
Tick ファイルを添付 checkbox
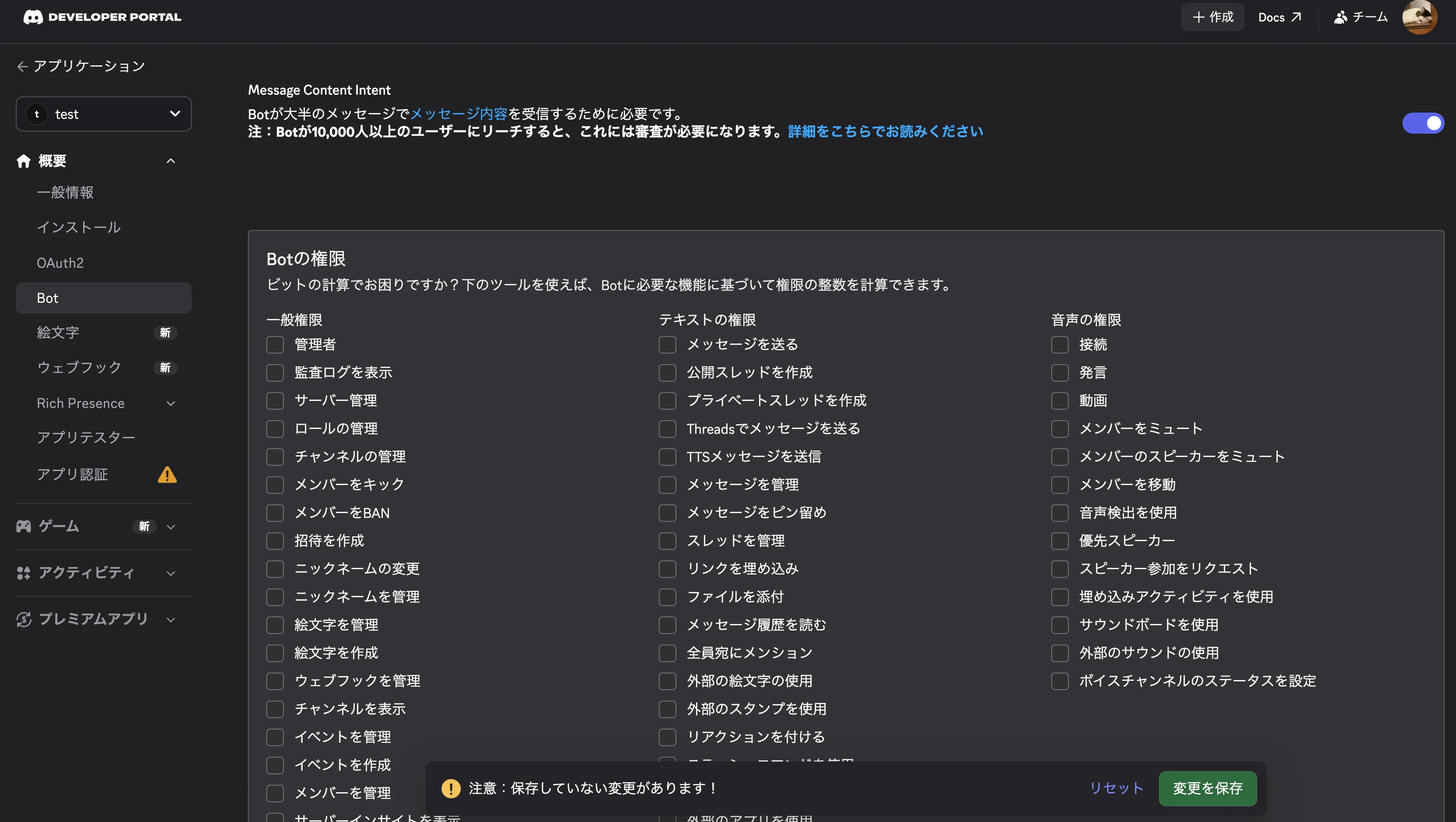click(668, 596)
